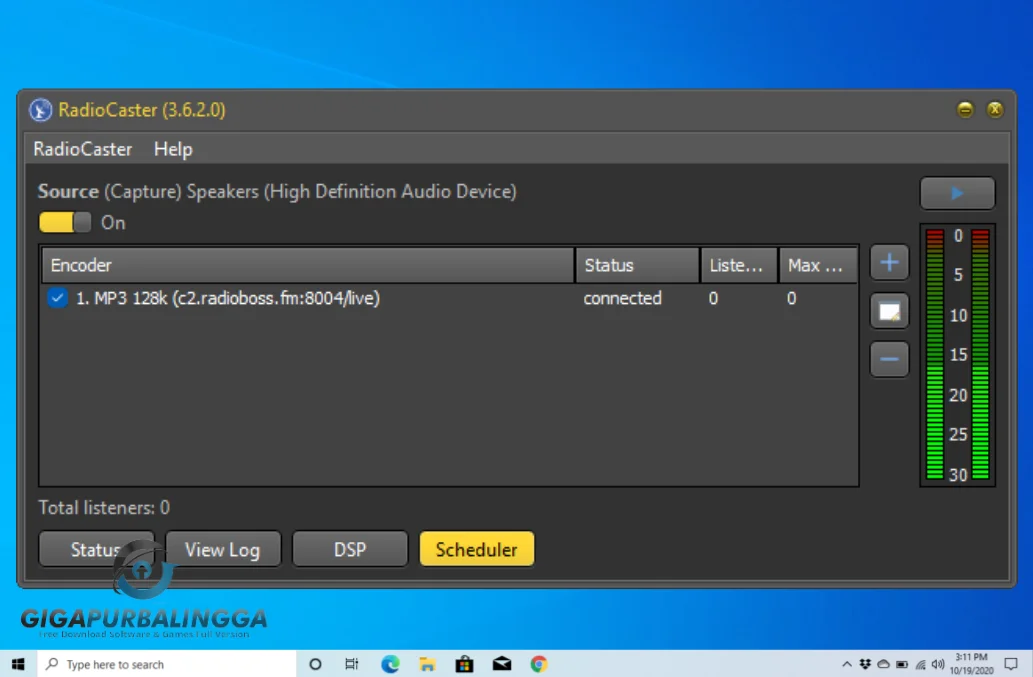This screenshot has height=677, width=1033.
Task: Click the RadioCaster app logo icon
Action: (x=40, y=109)
